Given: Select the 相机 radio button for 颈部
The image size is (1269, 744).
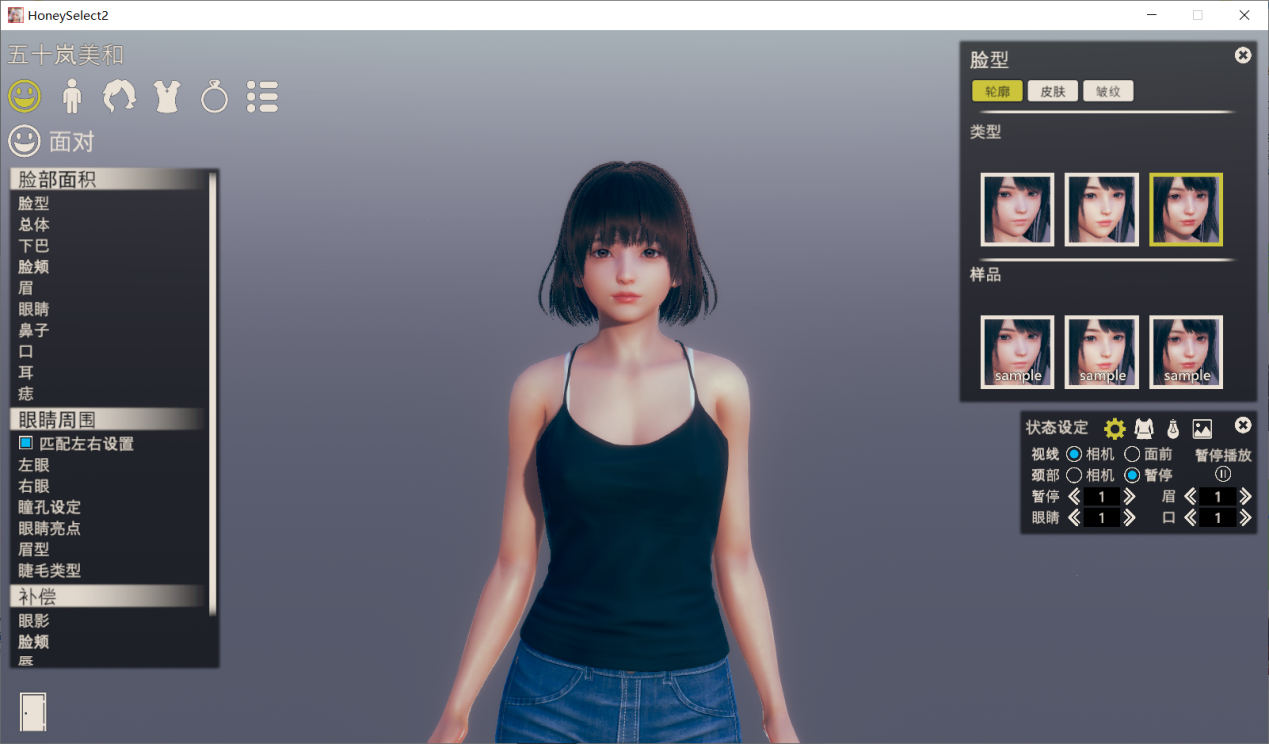Looking at the screenshot, I should tap(1072, 475).
